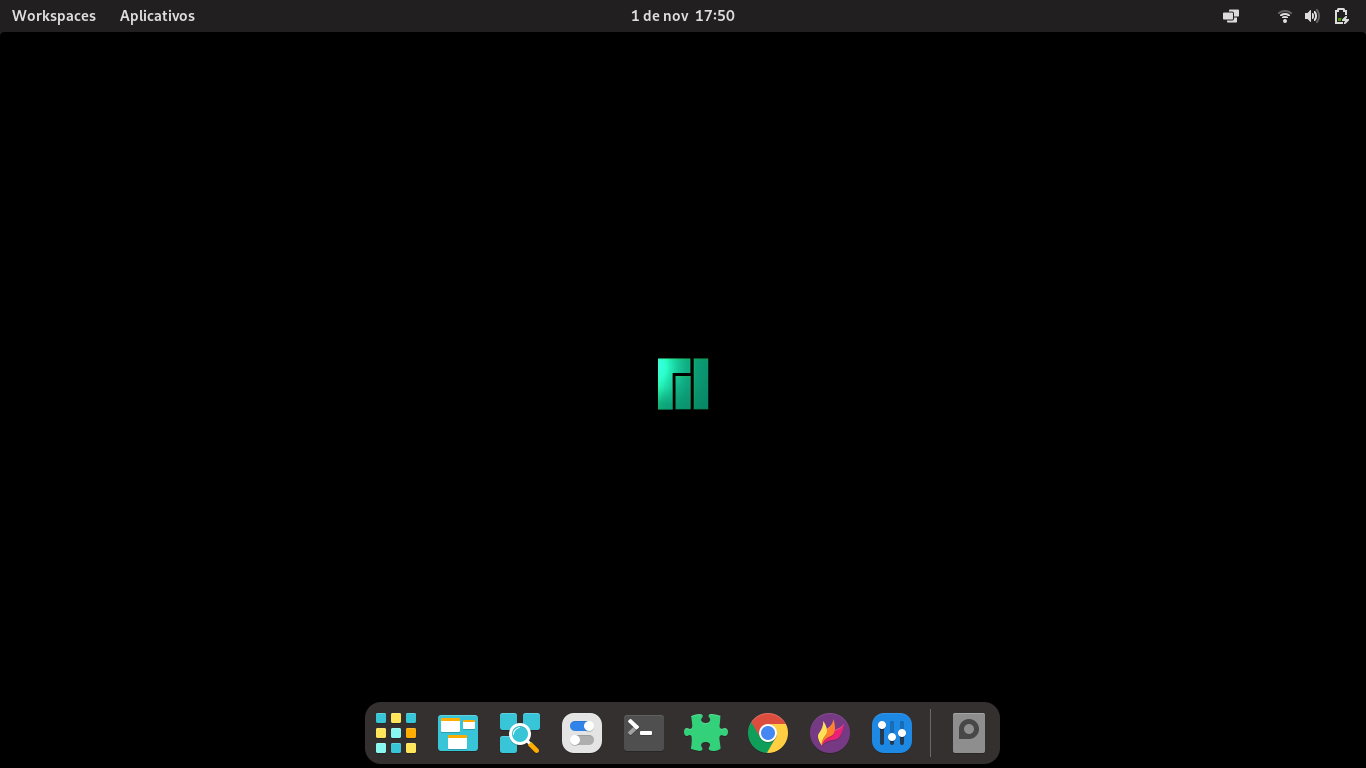Open the Show Applications grid in dock
1366x768 pixels.
(396, 733)
